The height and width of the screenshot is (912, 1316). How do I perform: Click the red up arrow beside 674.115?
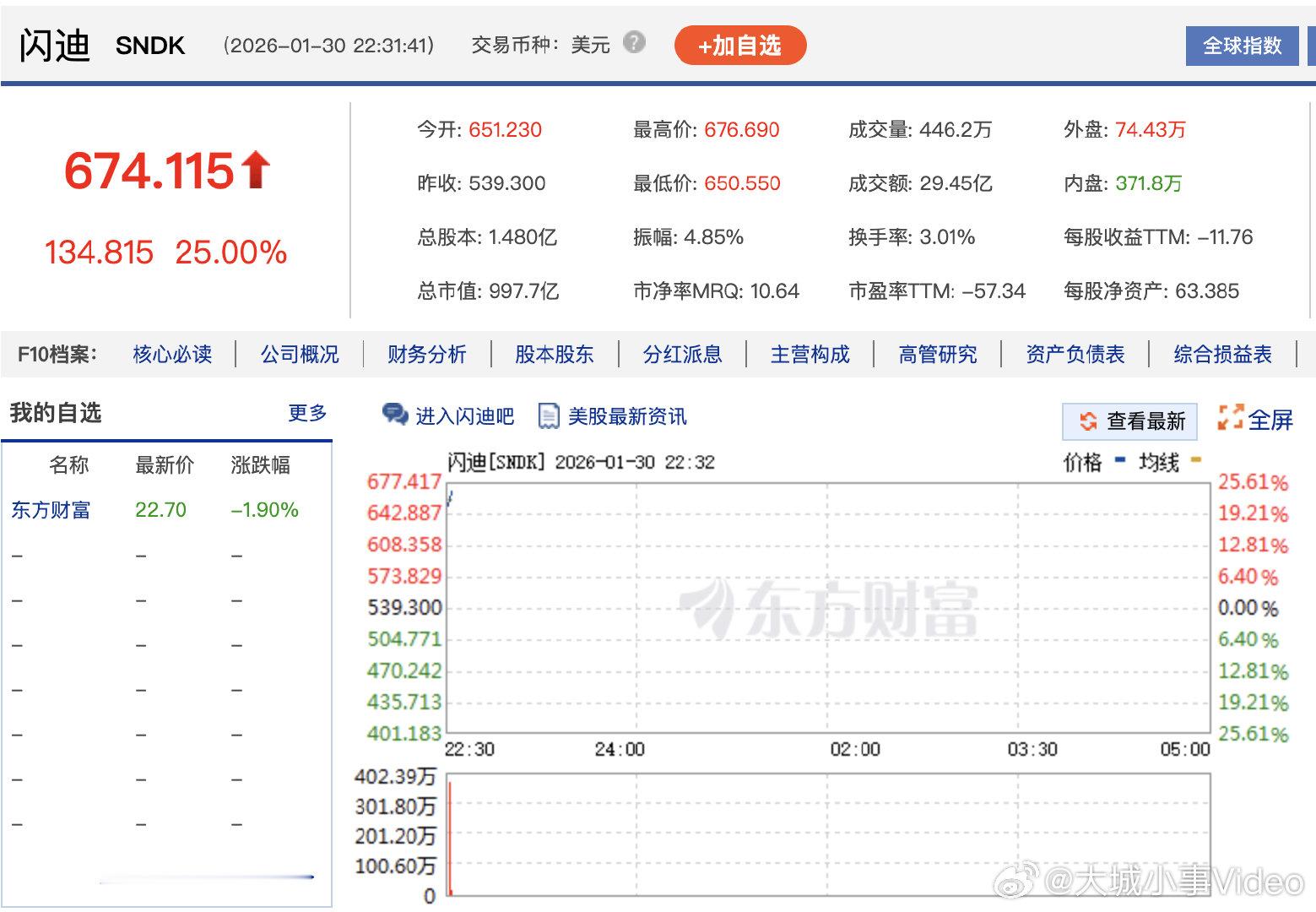click(x=256, y=167)
